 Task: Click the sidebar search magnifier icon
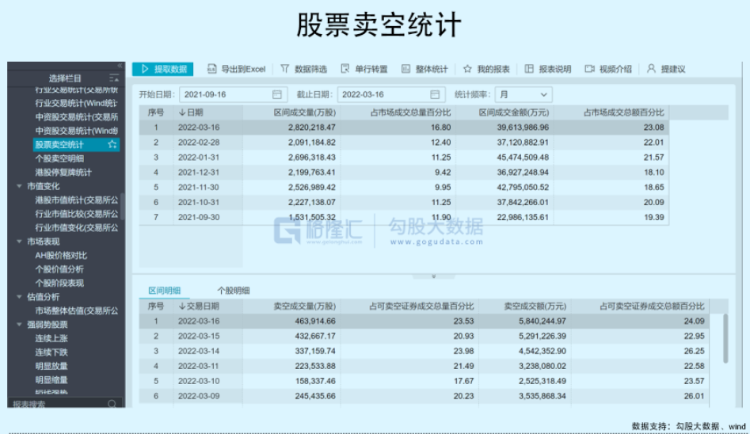(112, 404)
